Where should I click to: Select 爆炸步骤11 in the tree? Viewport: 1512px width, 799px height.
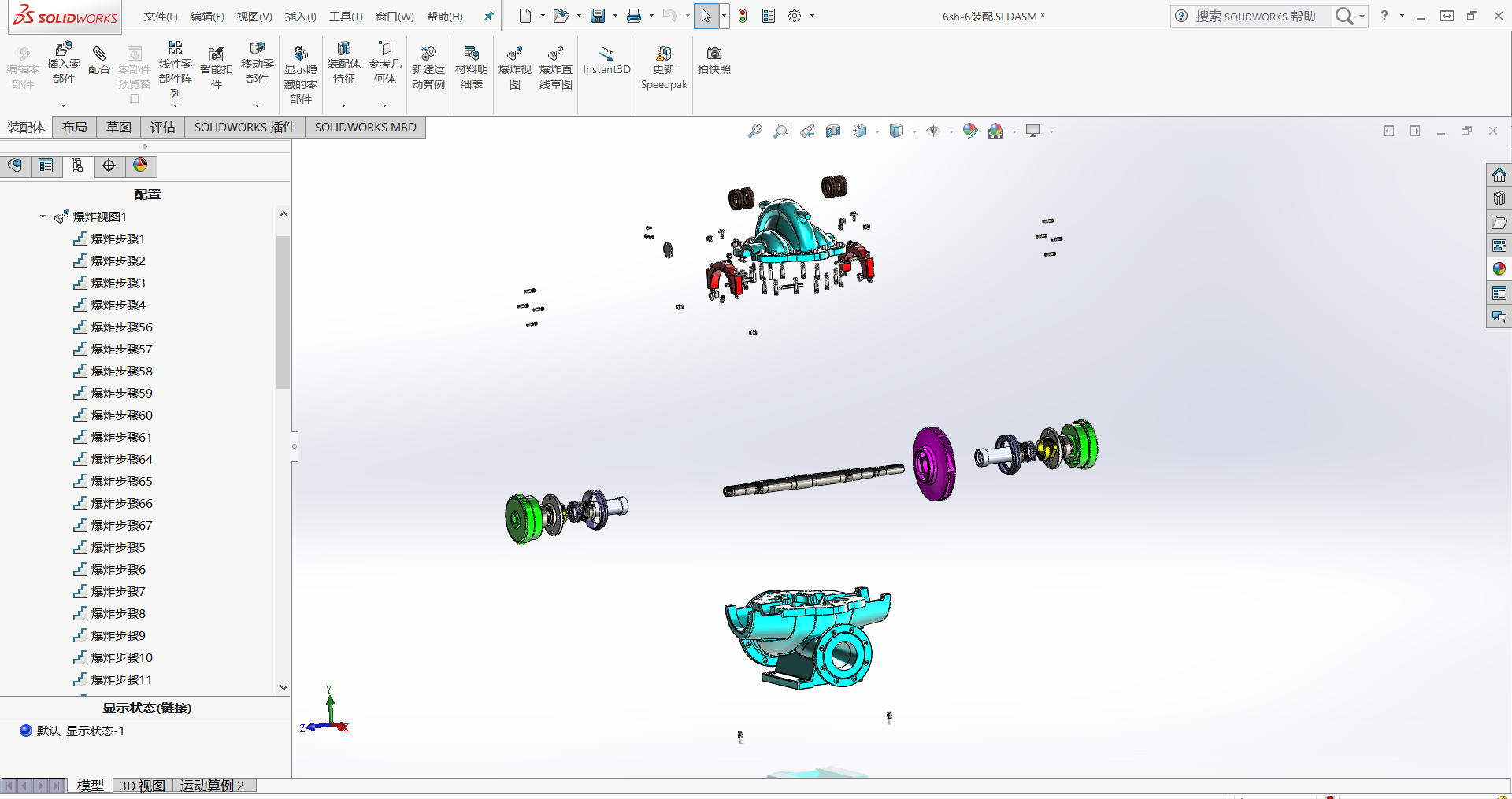click(122, 679)
